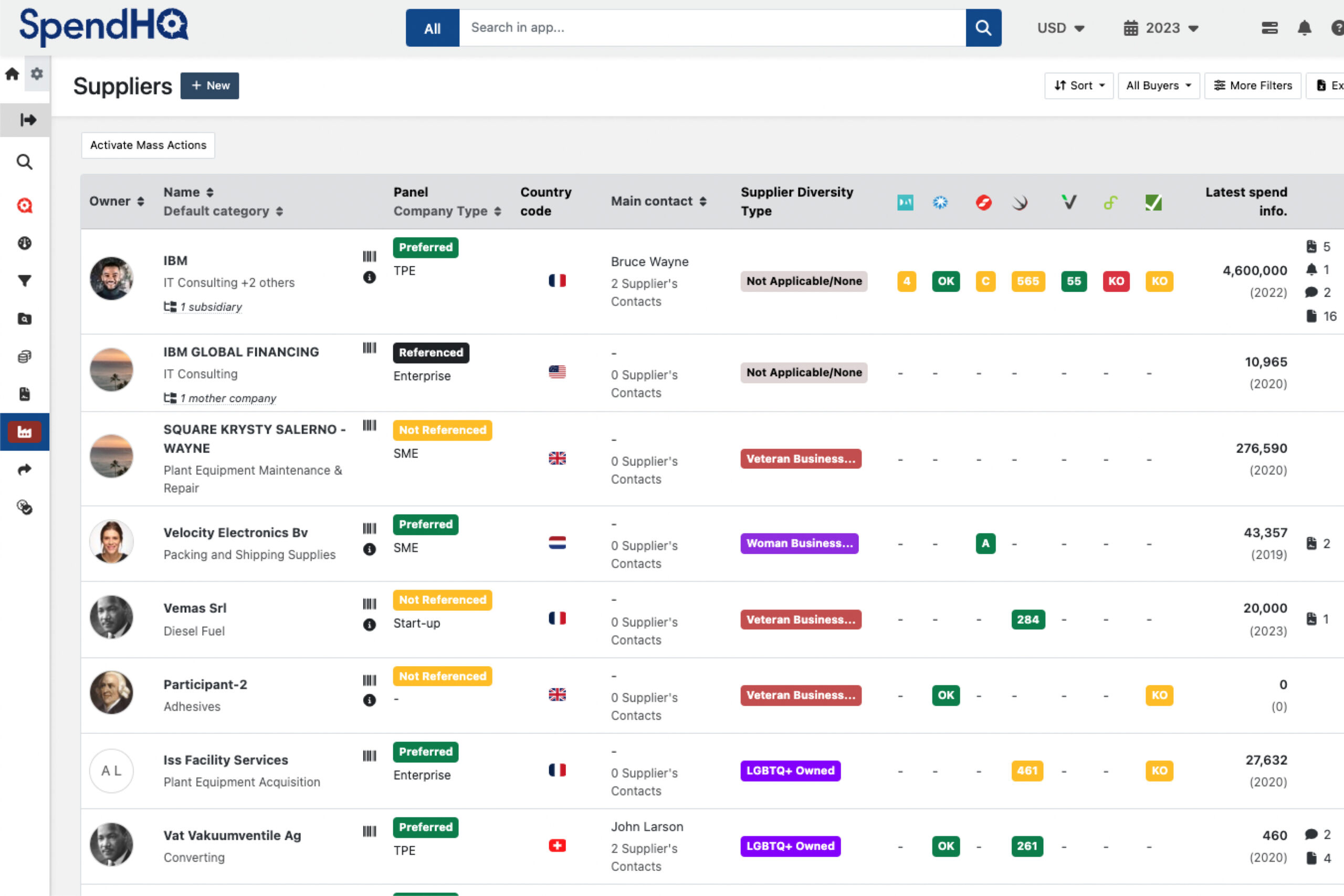Click barcode icon on Participant-2 row

tap(370, 681)
